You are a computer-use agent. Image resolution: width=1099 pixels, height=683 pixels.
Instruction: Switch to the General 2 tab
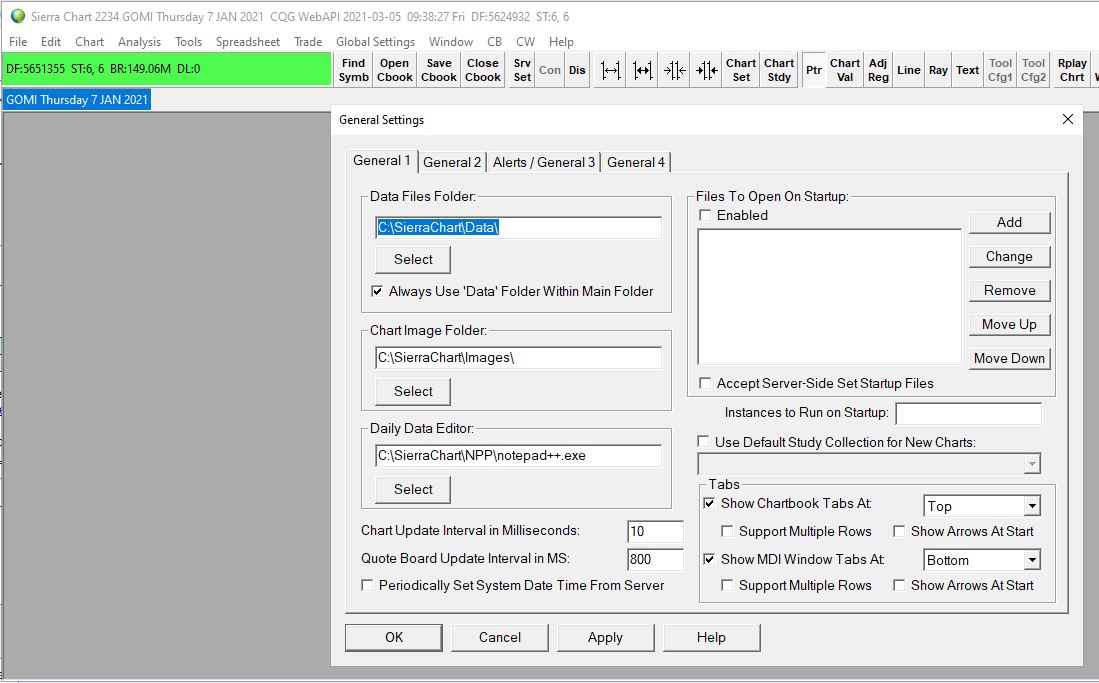[452, 162]
